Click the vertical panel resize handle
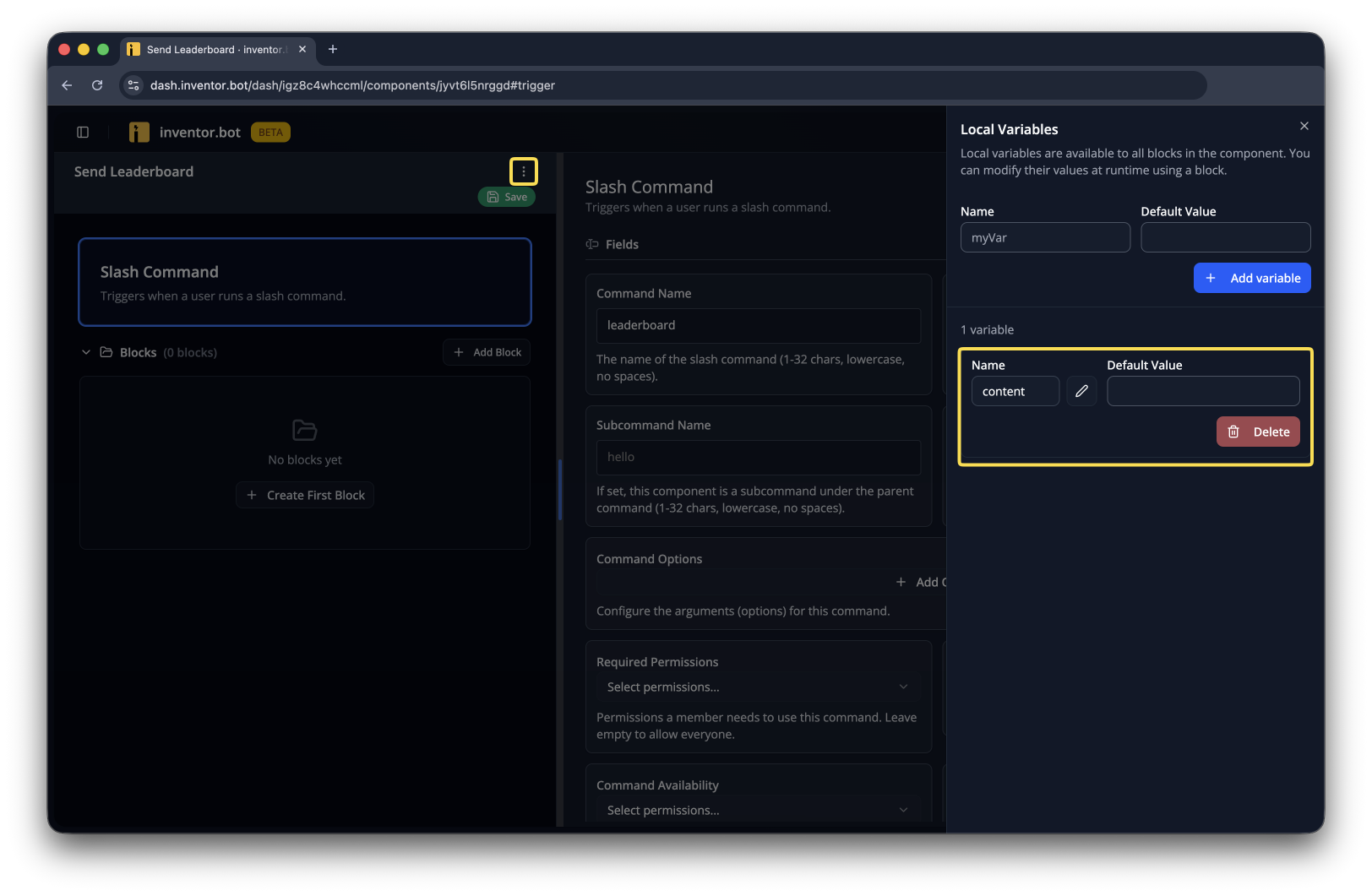This screenshot has width=1372, height=896. [559, 490]
